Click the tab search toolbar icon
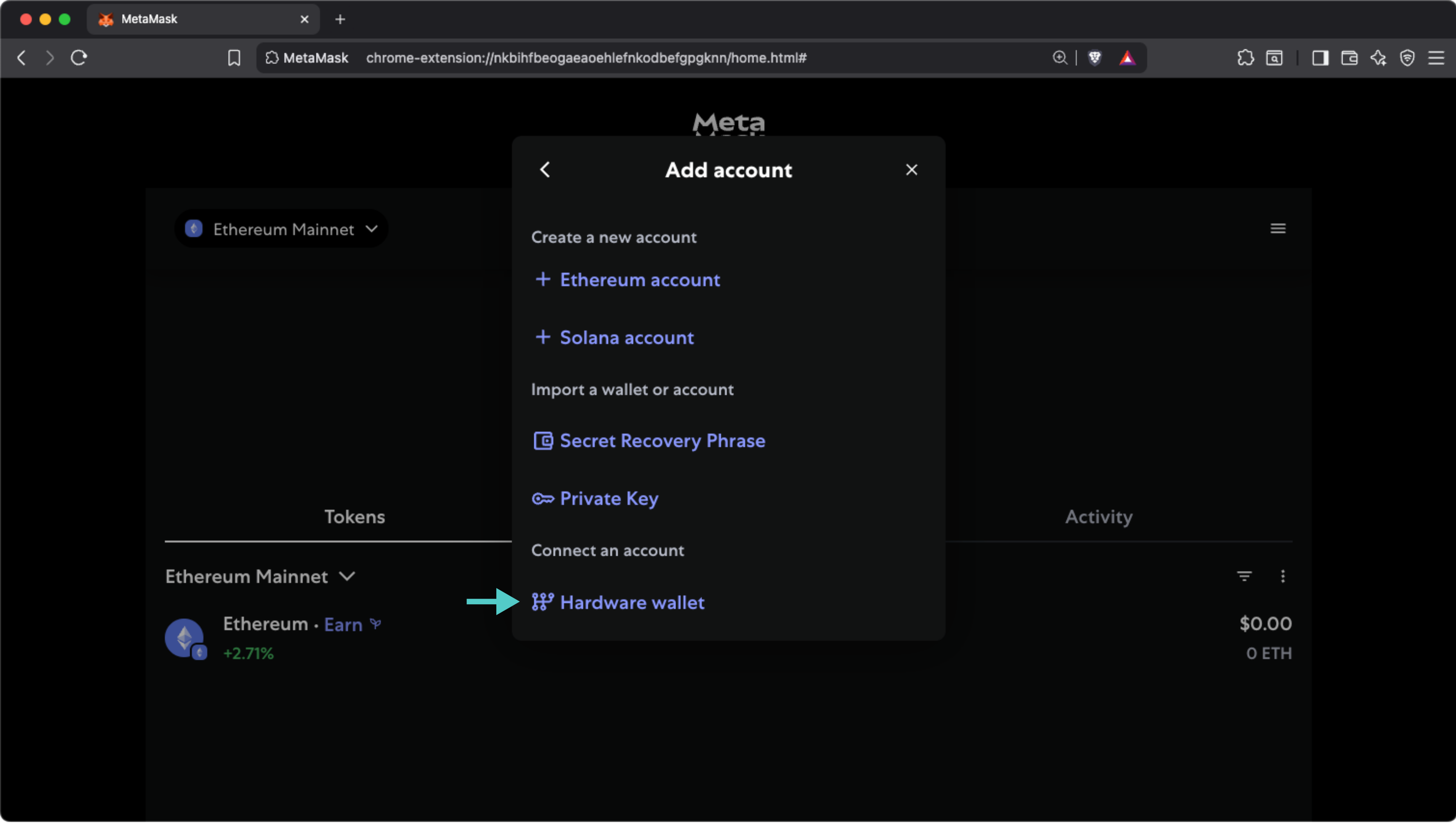1456x823 pixels. [x=1274, y=58]
